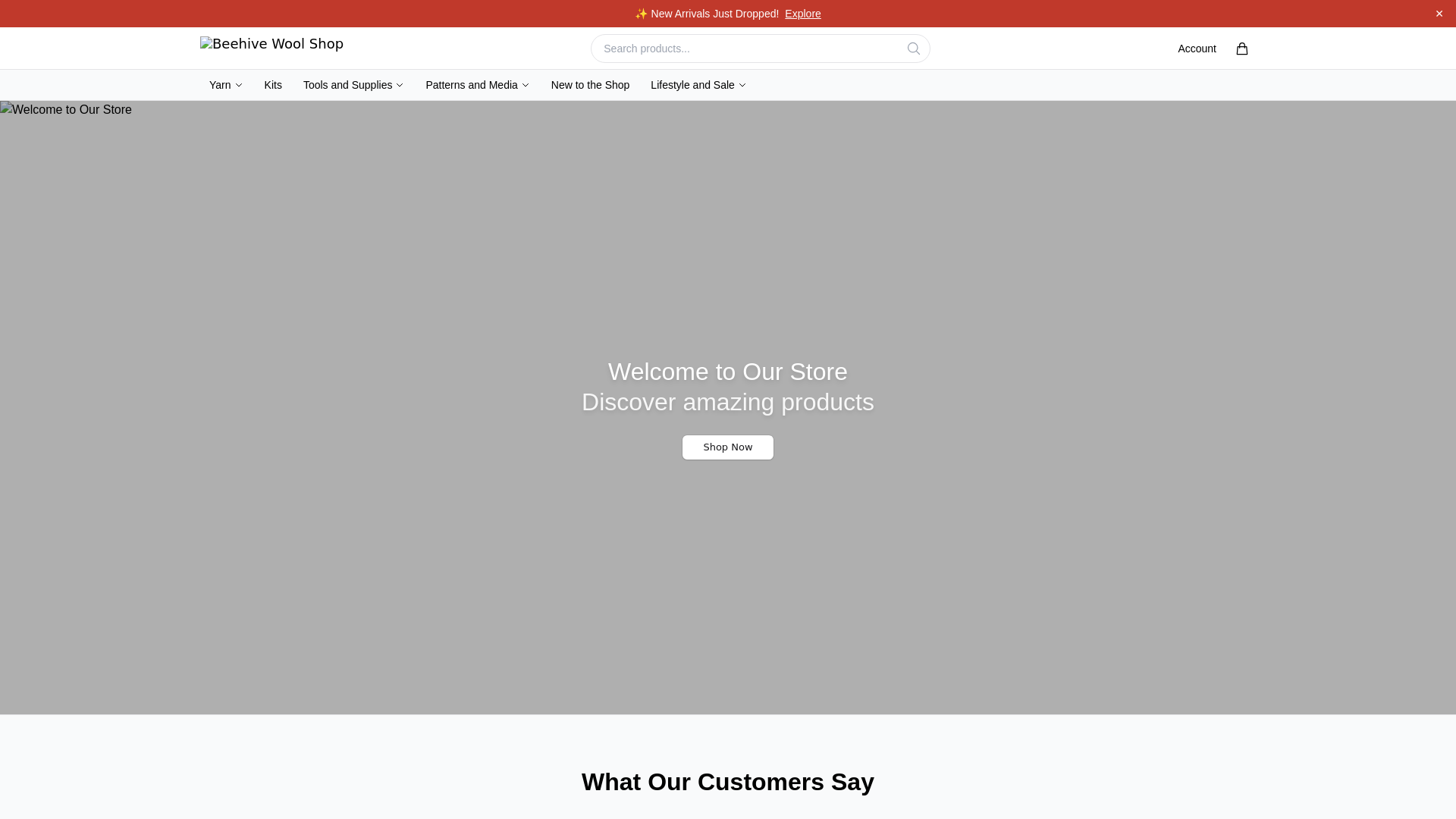The width and height of the screenshot is (1456, 819).
Task: Select New to the Shop
Action: click(x=590, y=85)
